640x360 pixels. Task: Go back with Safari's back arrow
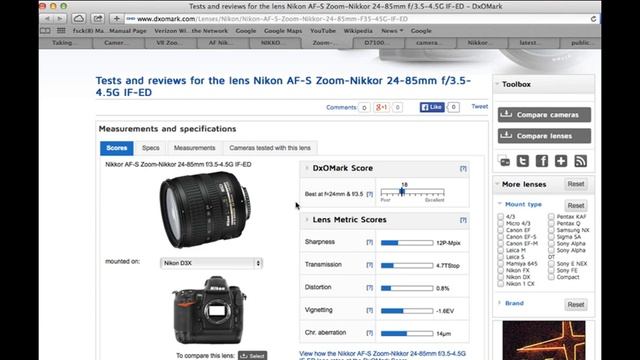(47, 19)
